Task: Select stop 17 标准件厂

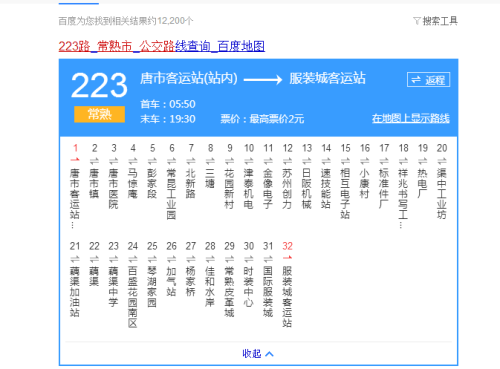Action: 384,188
